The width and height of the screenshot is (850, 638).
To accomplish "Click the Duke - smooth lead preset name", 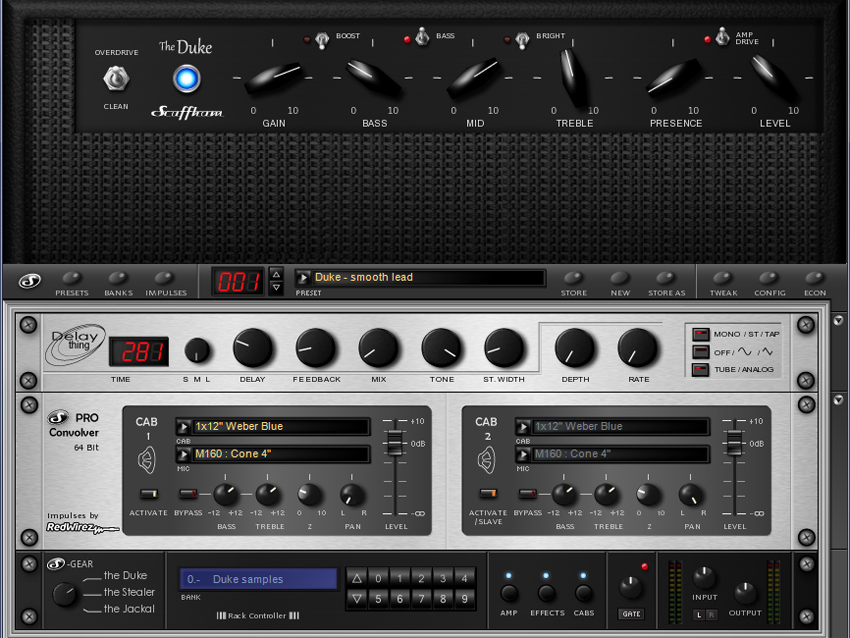I will [x=364, y=277].
